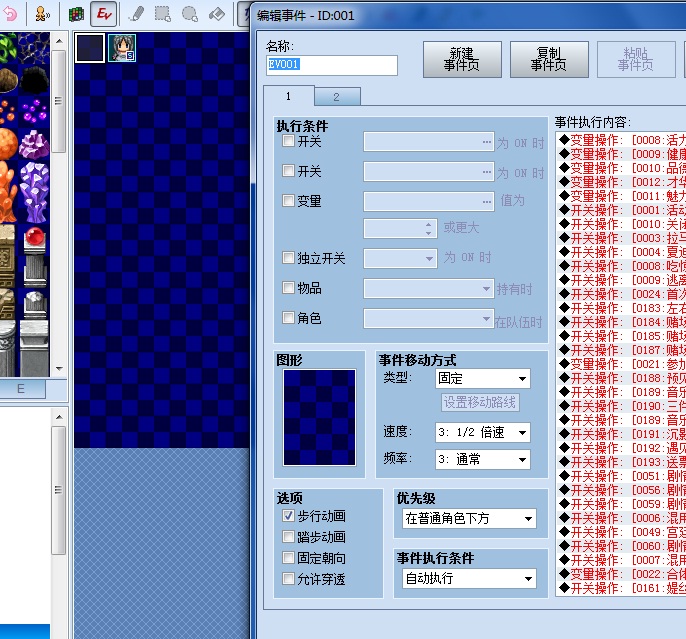The image size is (686, 639).
Task: Expand the 优先级 priority dropdown
Action: 469,519
